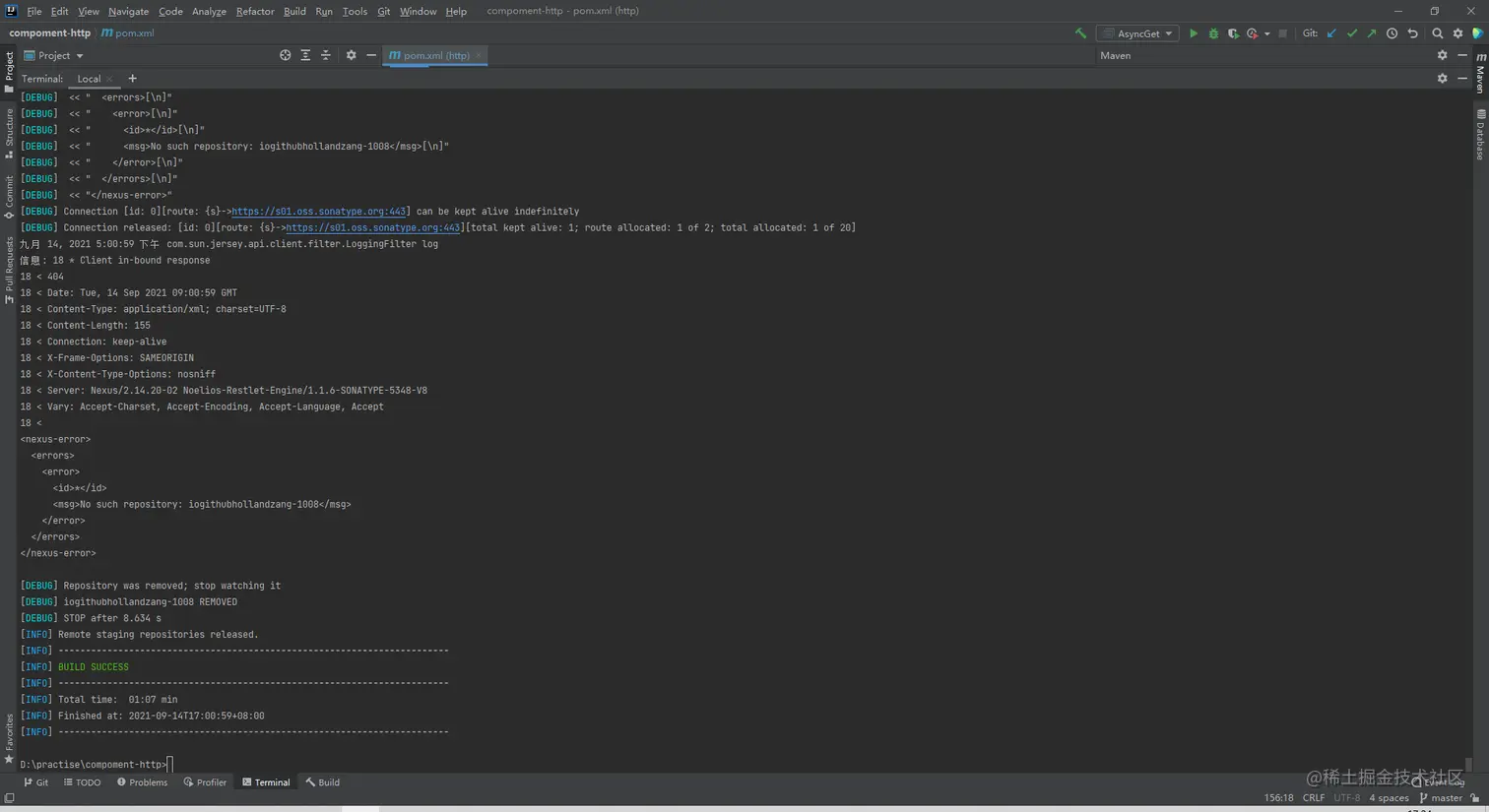Open Search Everywhere magnifier

click(1438, 33)
